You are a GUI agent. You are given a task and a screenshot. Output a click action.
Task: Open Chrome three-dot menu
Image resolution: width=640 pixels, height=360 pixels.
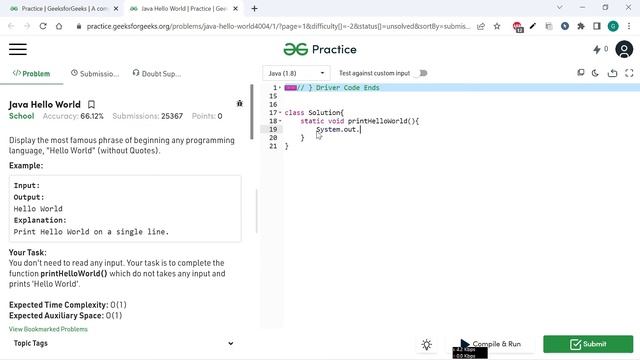[629, 26]
